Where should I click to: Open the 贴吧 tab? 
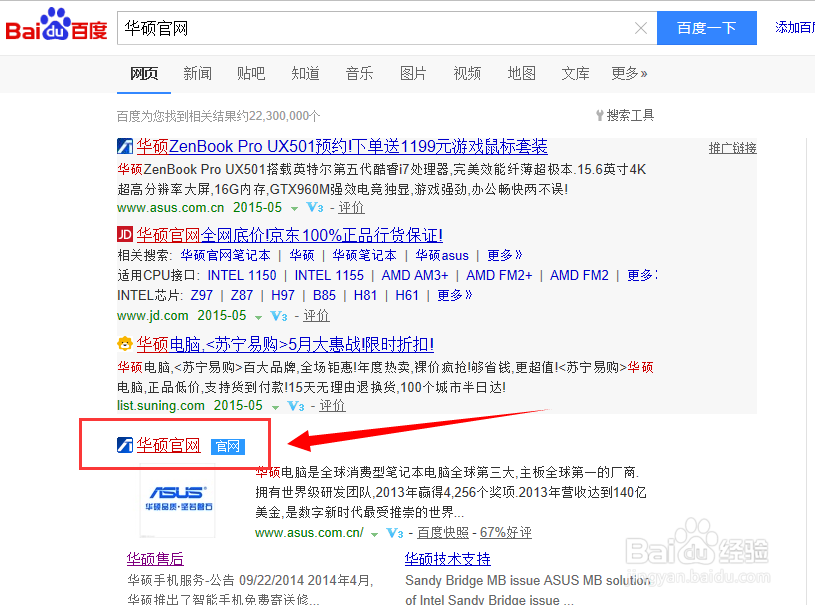pos(251,73)
